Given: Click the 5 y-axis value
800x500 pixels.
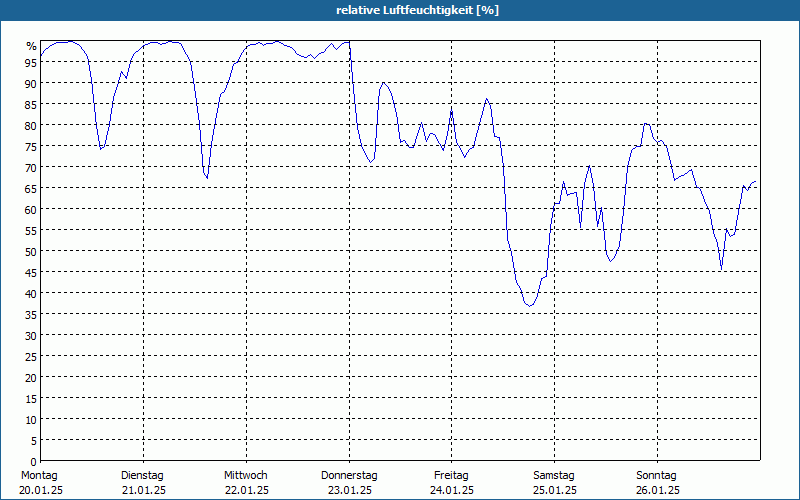Looking at the screenshot, I should click(34, 440).
